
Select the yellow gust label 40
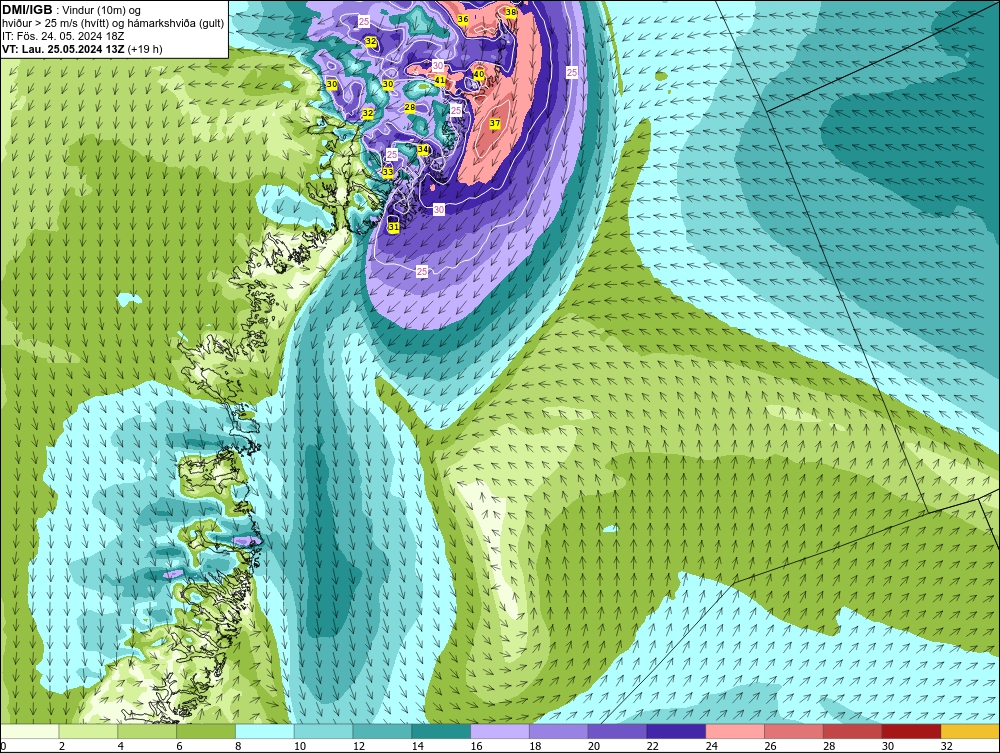pos(478,75)
